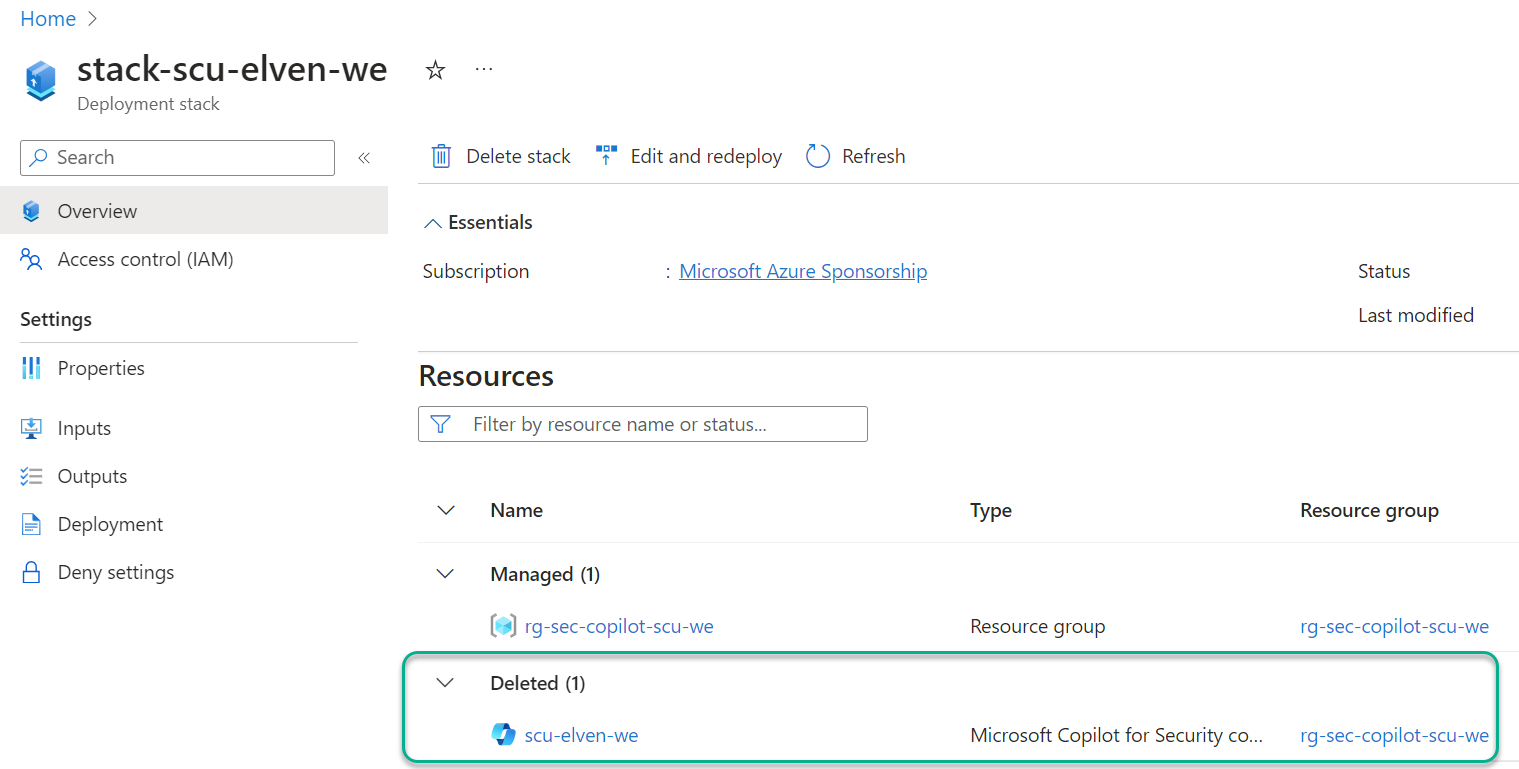Image resolution: width=1519 pixels, height=769 pixels.
Task: Click the 'Deployment stack' subtitle text
Action: point(148,104)
